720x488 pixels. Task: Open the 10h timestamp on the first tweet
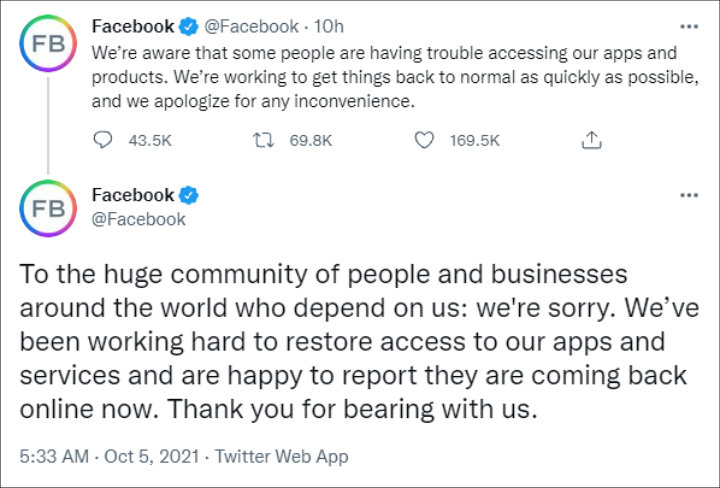coord(329,26)
